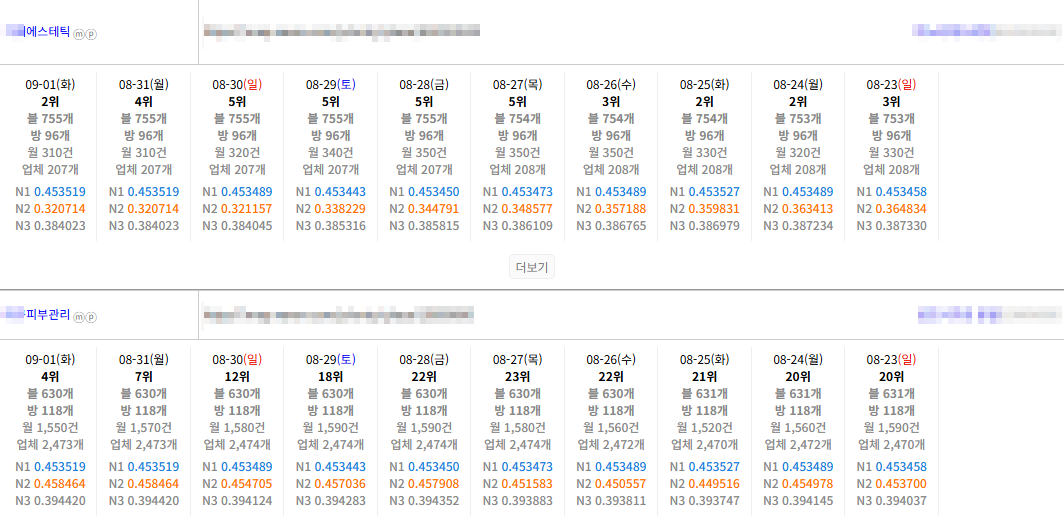Select monthly count 월 1,570건
The width and height of the screenshot is (1064, 520).
coord(143,428)
